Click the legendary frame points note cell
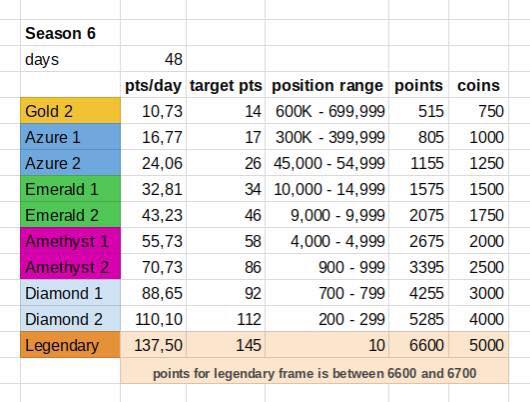The width and height of the screenshot is (530, 402). [314, 373]
